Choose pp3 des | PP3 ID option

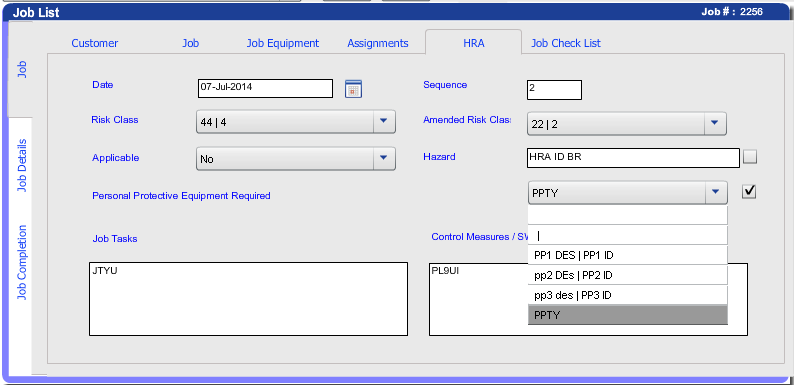point(627,295)
